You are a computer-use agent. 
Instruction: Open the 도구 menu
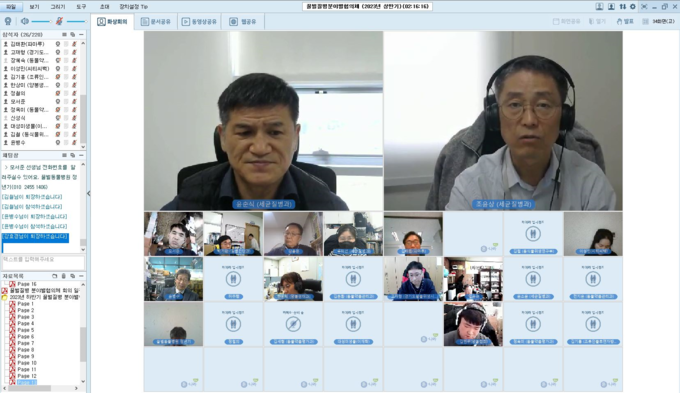[x=81, y=7]
